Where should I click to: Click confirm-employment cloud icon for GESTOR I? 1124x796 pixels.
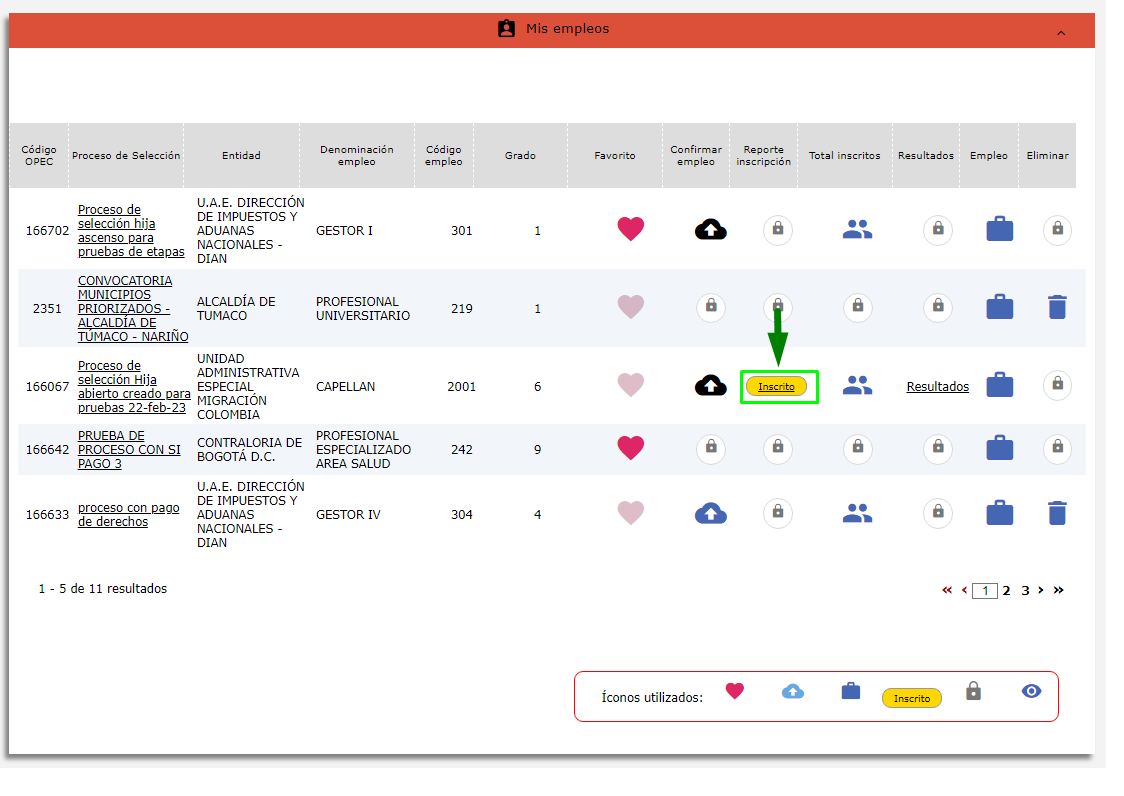tap(710, 230)
